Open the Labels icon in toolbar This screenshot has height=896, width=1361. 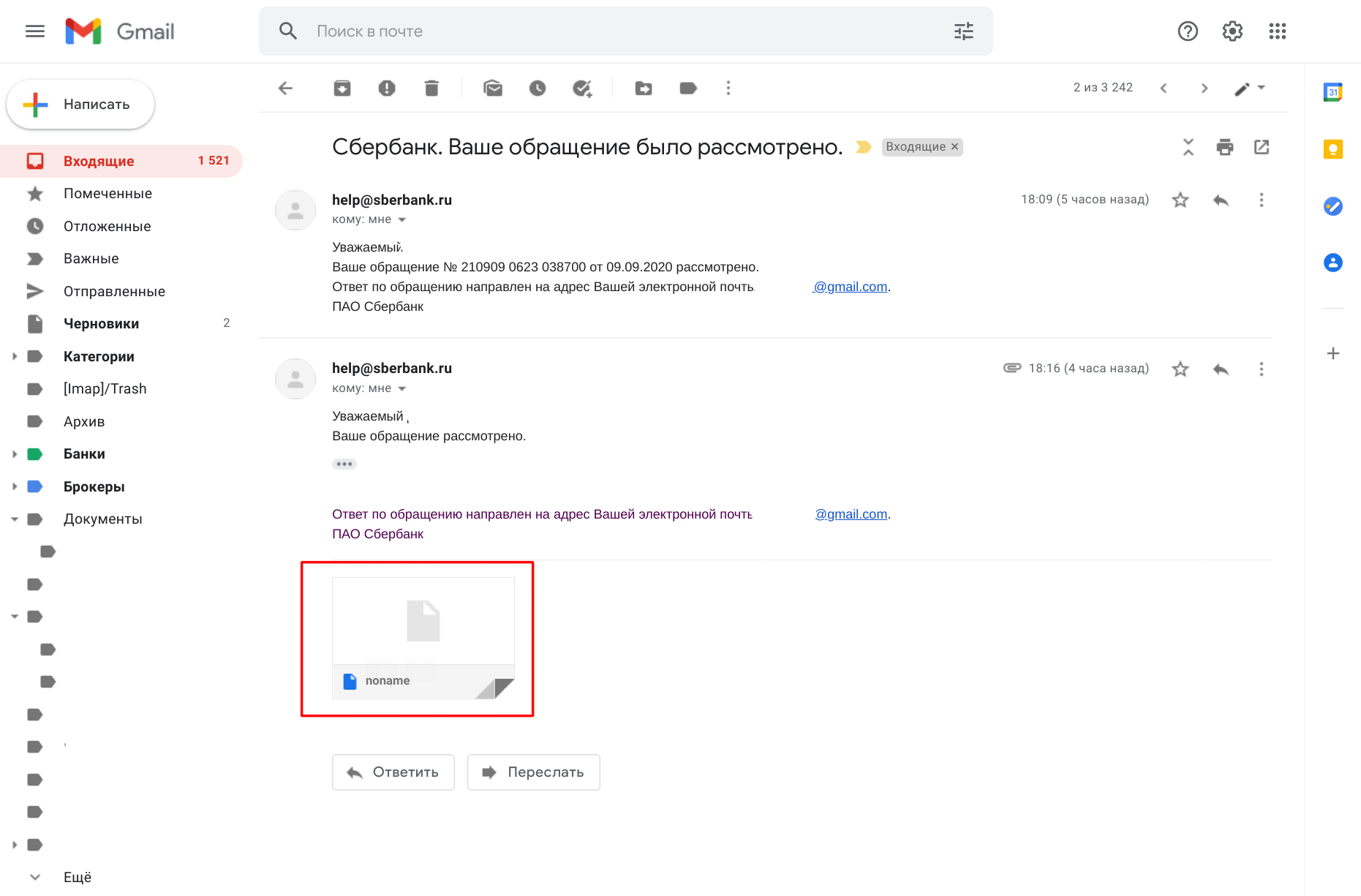[x=688, y=89]
